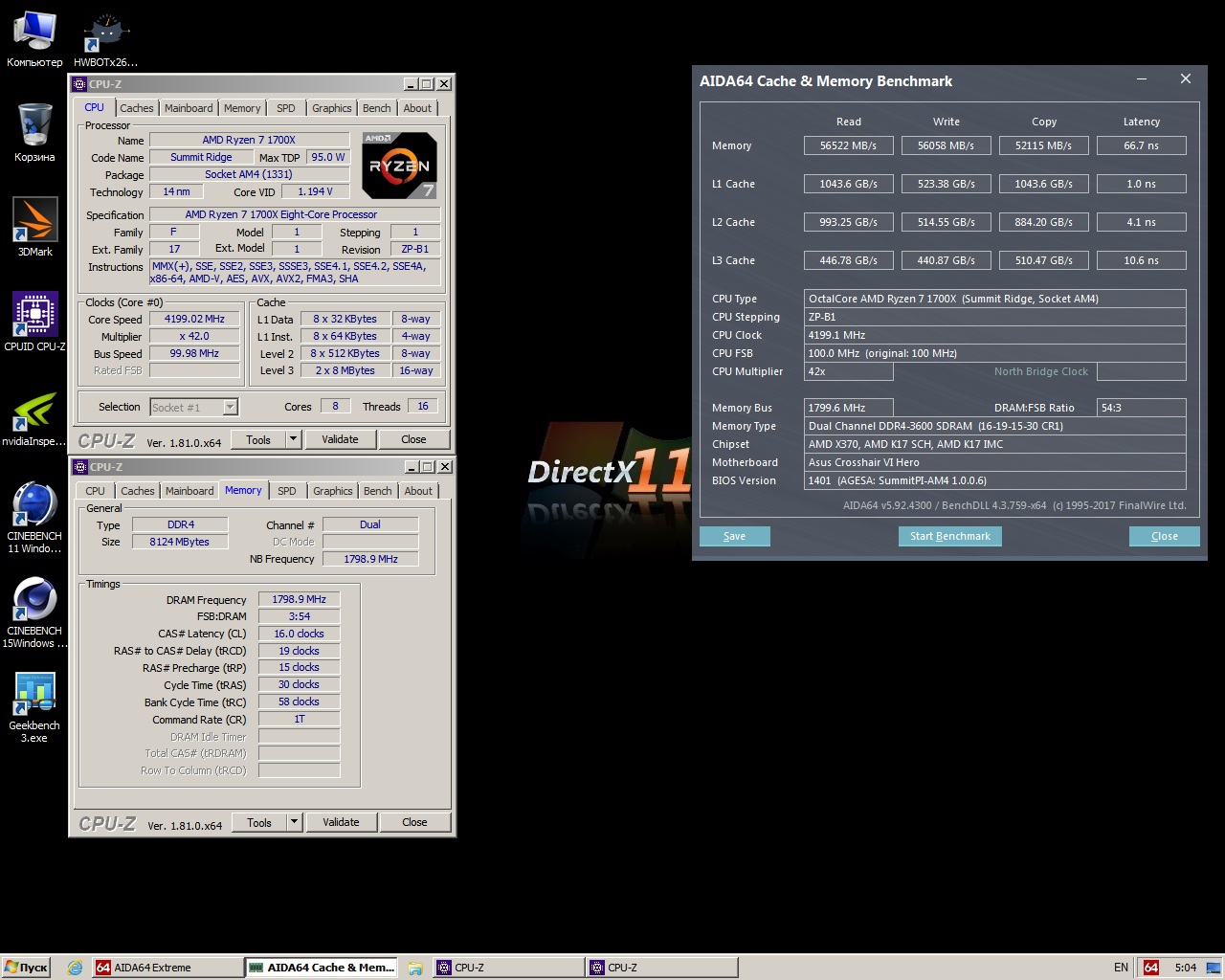This screenshot has height=980, width=1225.
Task: Expand the Tools dropdown arrow in the CPU-Z processor window
Action: pos(293,439)
